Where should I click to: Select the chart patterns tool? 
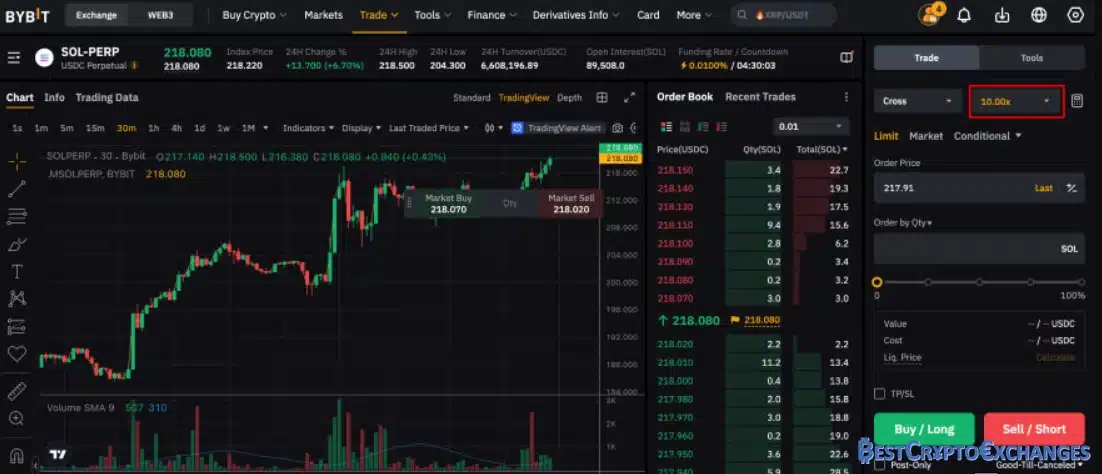click(17, 299)
